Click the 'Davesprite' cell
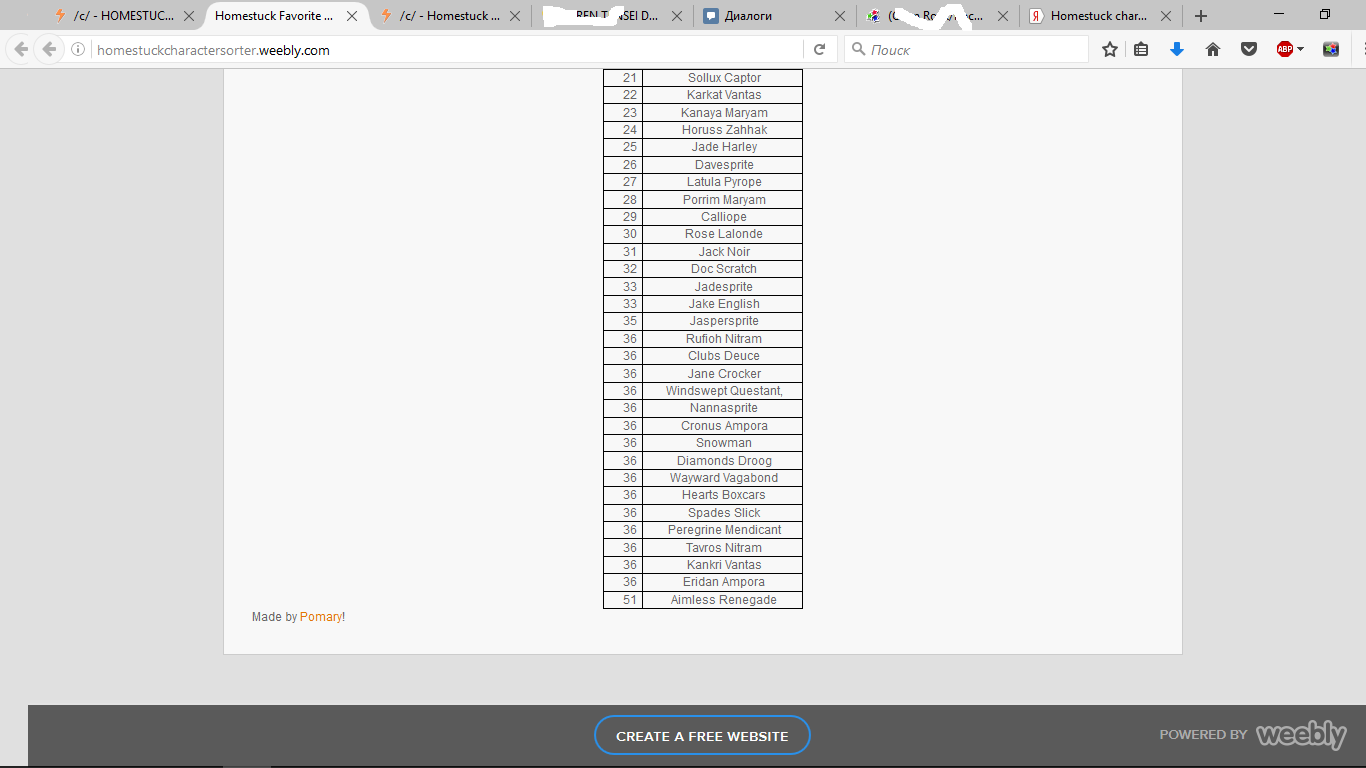Screen dimensions: 1366x768 pyautogui.click(x=723, y=165)
